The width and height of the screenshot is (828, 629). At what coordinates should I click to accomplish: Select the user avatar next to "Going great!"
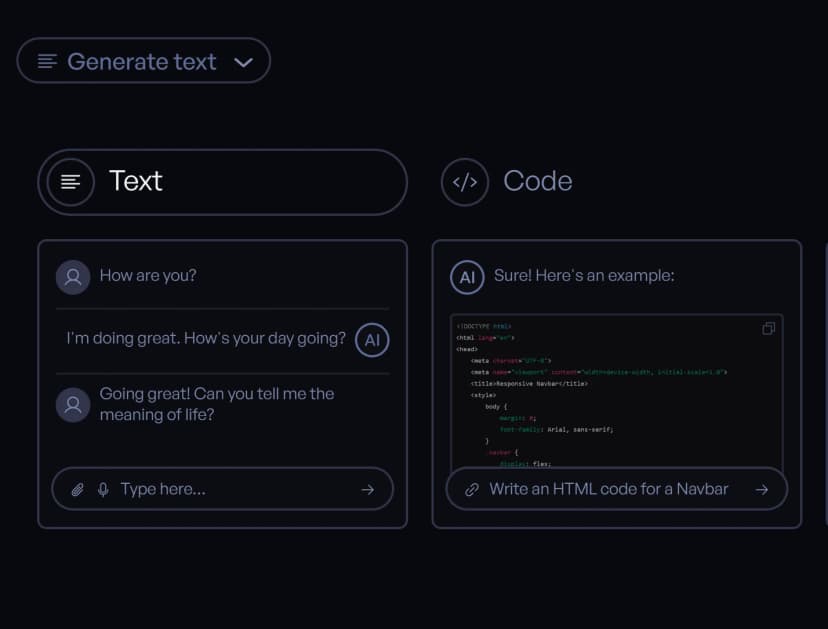73,404
